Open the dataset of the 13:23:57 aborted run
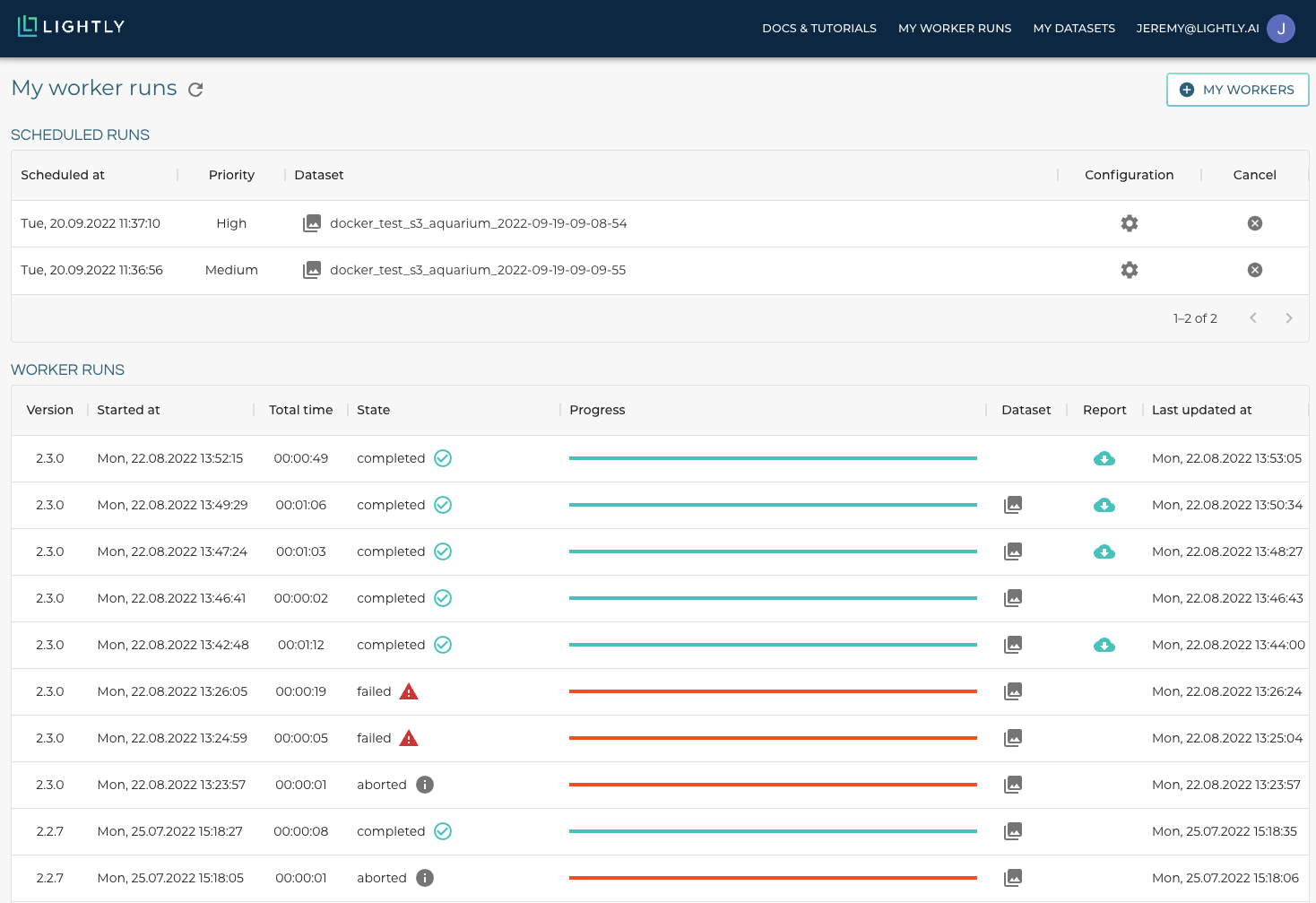The image size is (1316, 903). click(1013, 785)
